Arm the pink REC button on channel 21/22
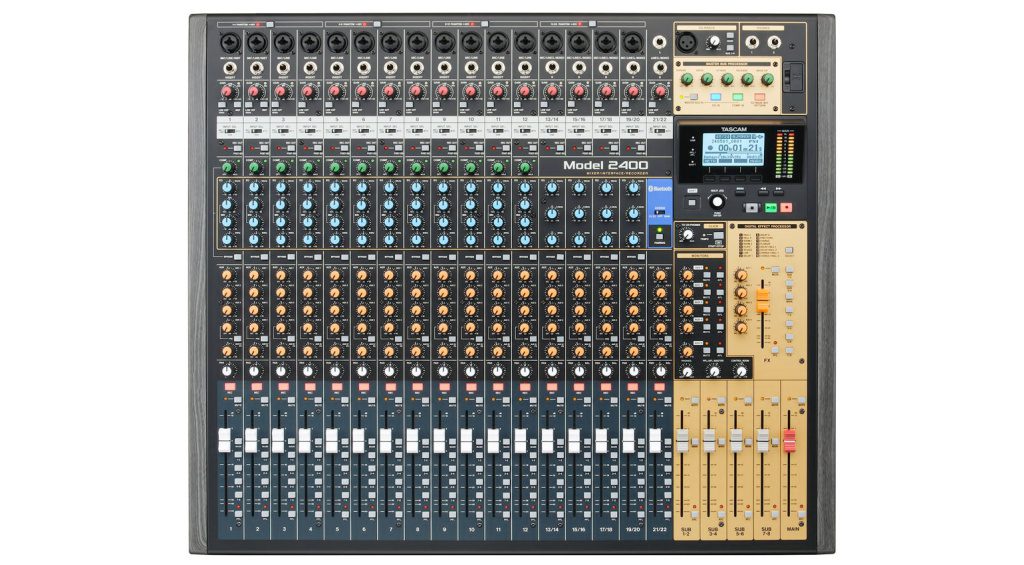This screenshot has width=1024, height=565. pyautogui.click(x=659, y=387)
